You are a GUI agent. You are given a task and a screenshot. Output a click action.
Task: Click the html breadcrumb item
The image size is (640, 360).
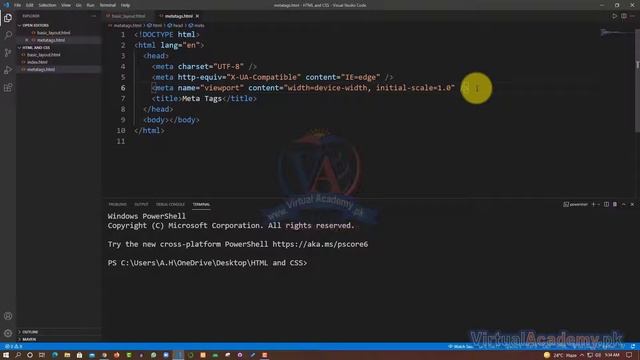coord(155,25)
